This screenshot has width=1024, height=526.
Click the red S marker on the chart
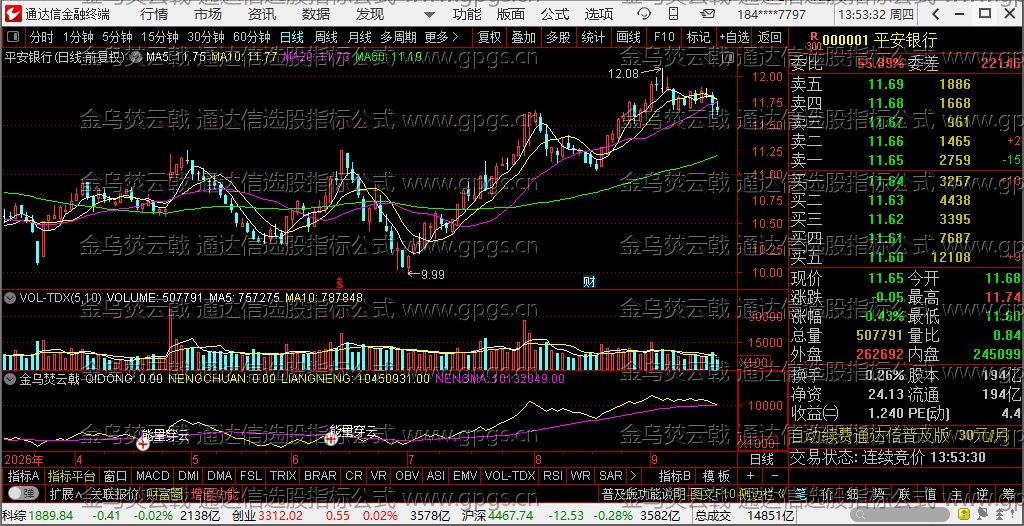[x=340, y=282]
